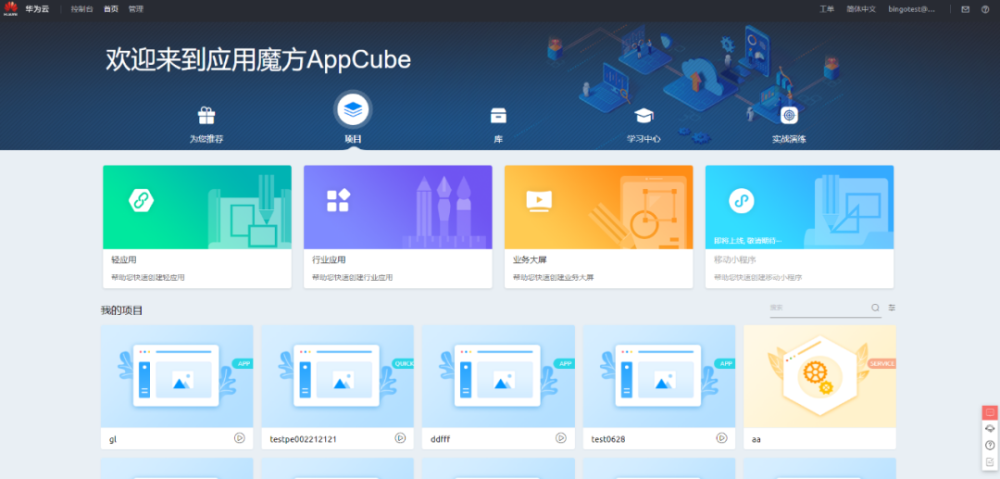Open the aa service project thumbnail
The image size is (1000, 479).
820,376
